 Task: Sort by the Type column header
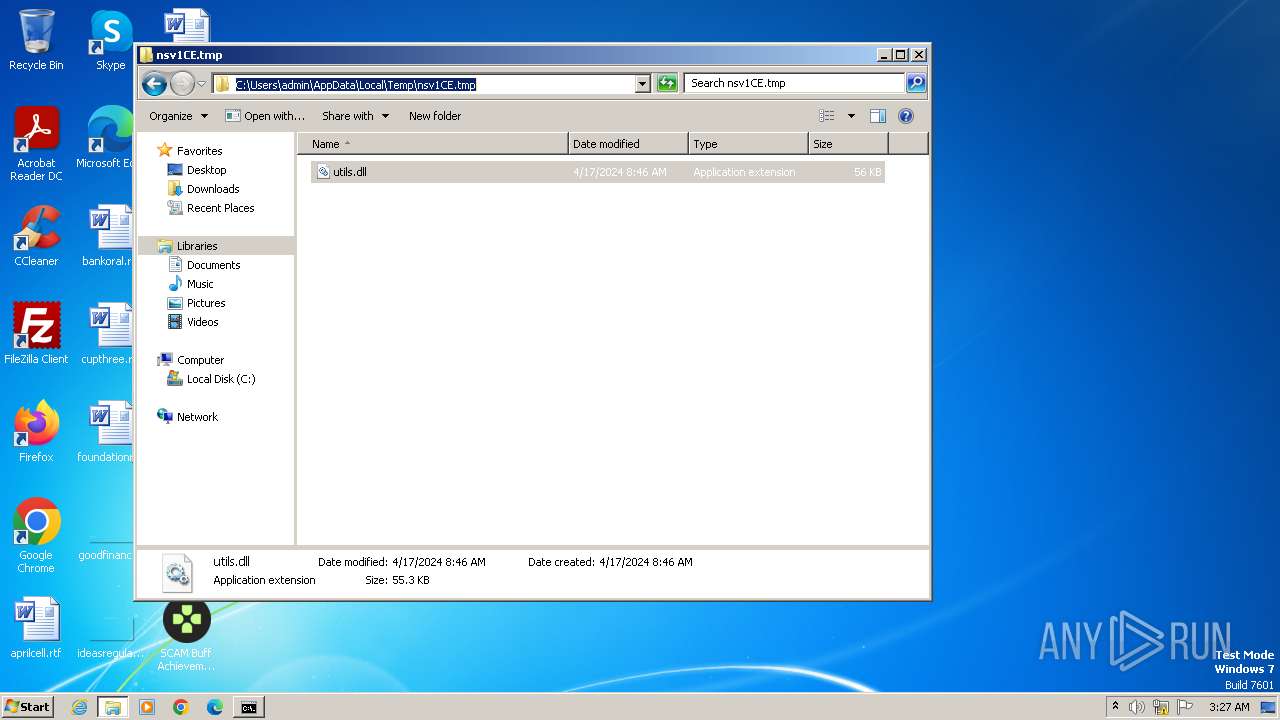(x=748, y=144)
